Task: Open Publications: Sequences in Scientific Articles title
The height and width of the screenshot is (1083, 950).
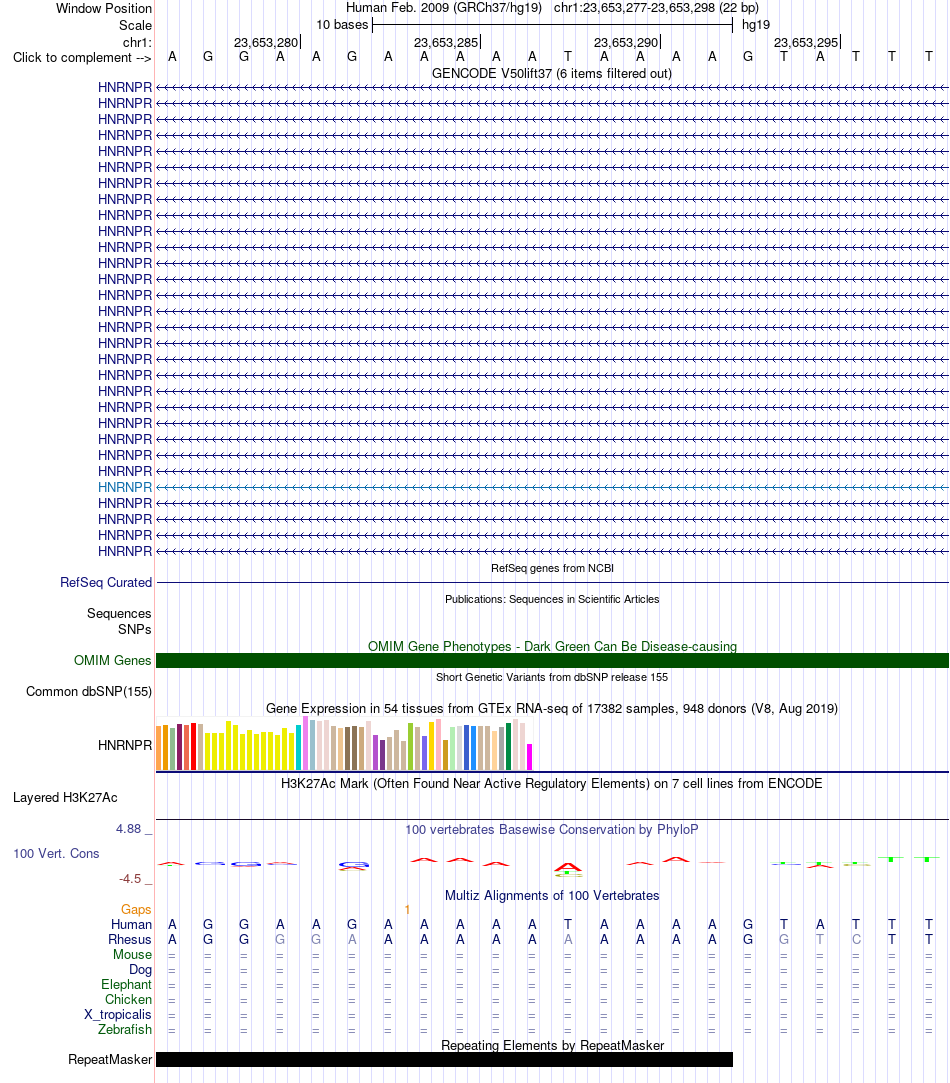Action: (552, 600)
